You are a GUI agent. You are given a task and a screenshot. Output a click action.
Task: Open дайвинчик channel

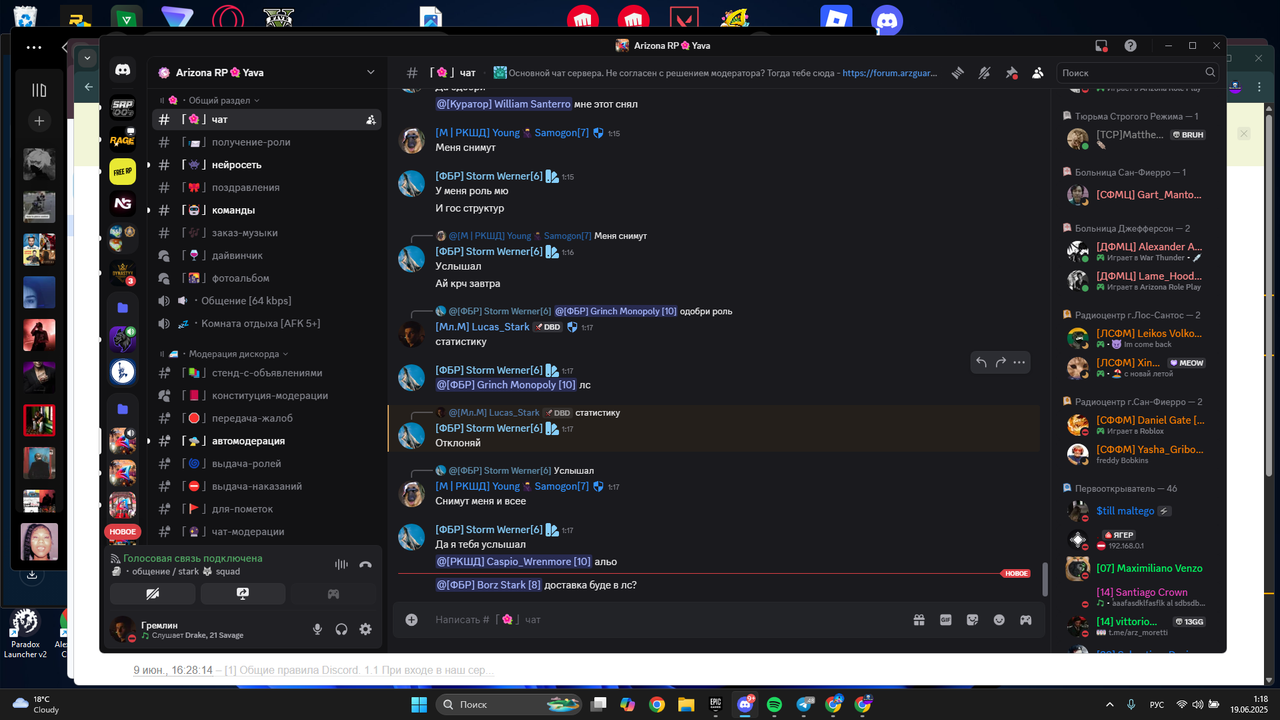[265, 255]
